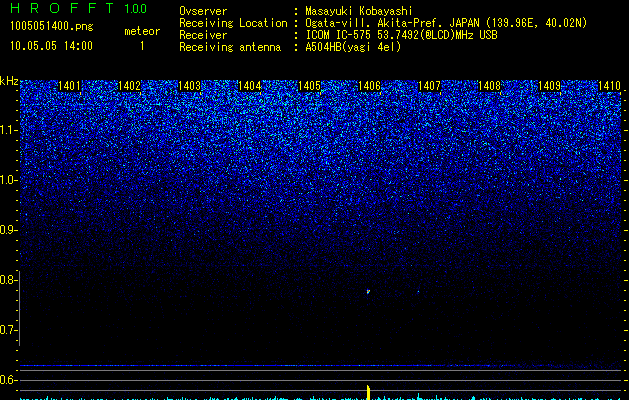Click the 1403 time marker

189,86
